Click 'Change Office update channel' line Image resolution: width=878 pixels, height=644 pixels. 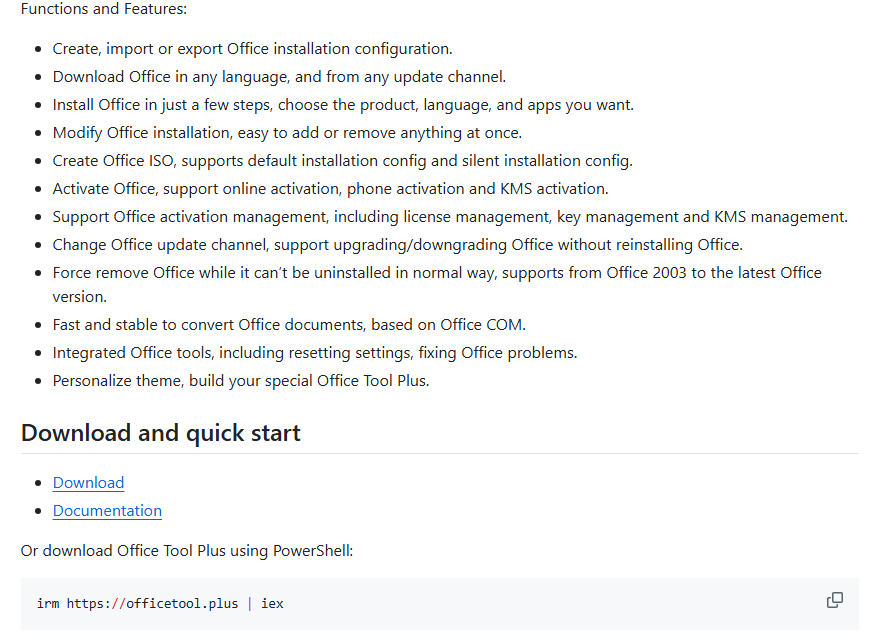pos(398,245)
